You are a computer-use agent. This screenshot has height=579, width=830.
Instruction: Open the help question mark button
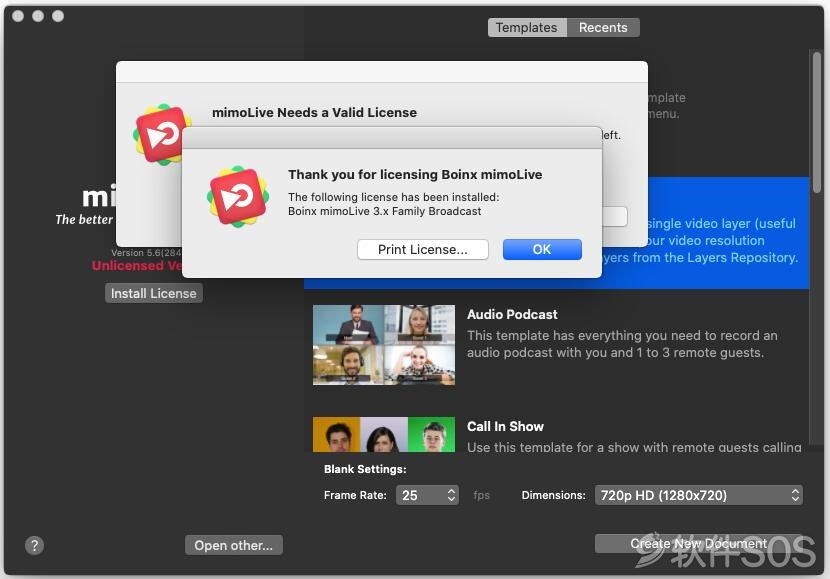(34, 545)
